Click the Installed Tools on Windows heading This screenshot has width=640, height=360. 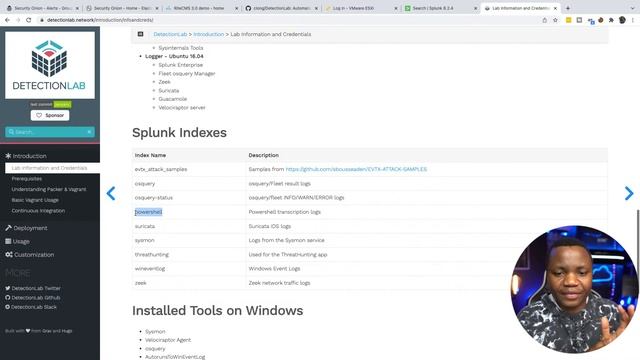[218, 311]
